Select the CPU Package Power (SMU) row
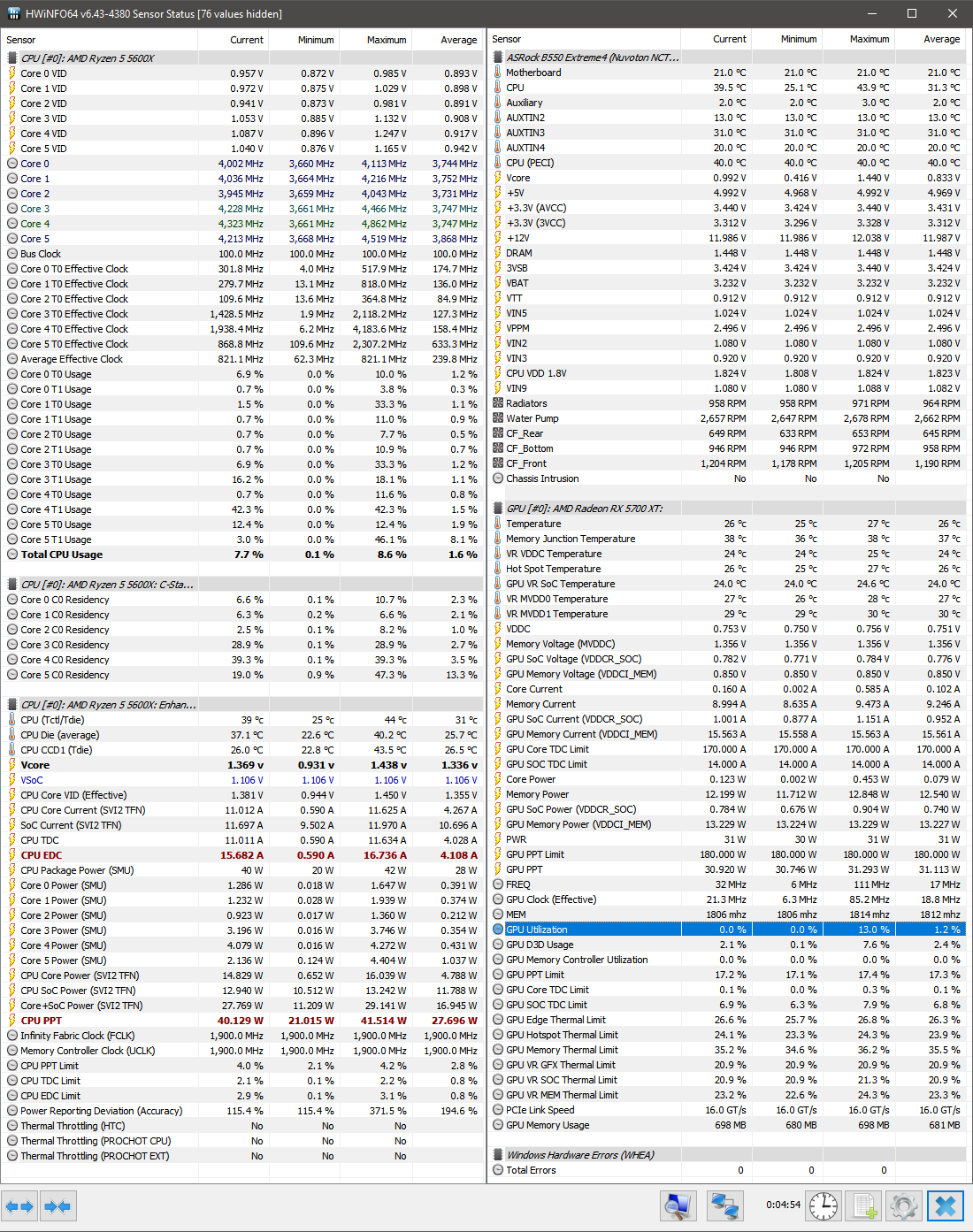 point(242,870)
